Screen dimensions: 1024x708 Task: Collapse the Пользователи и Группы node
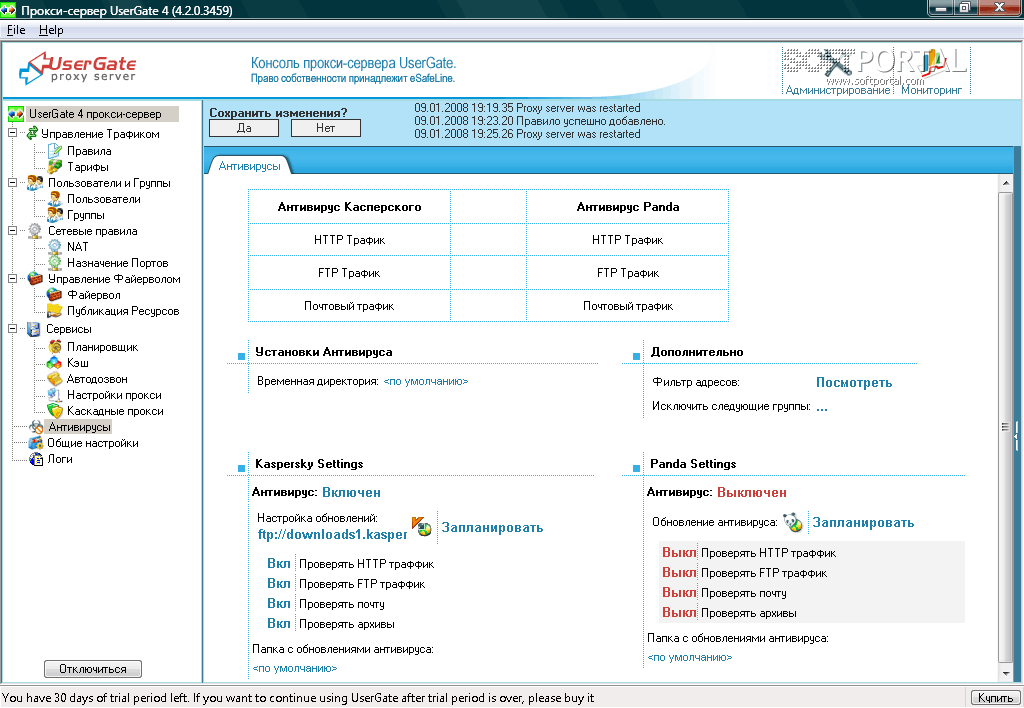click(12, 183)
